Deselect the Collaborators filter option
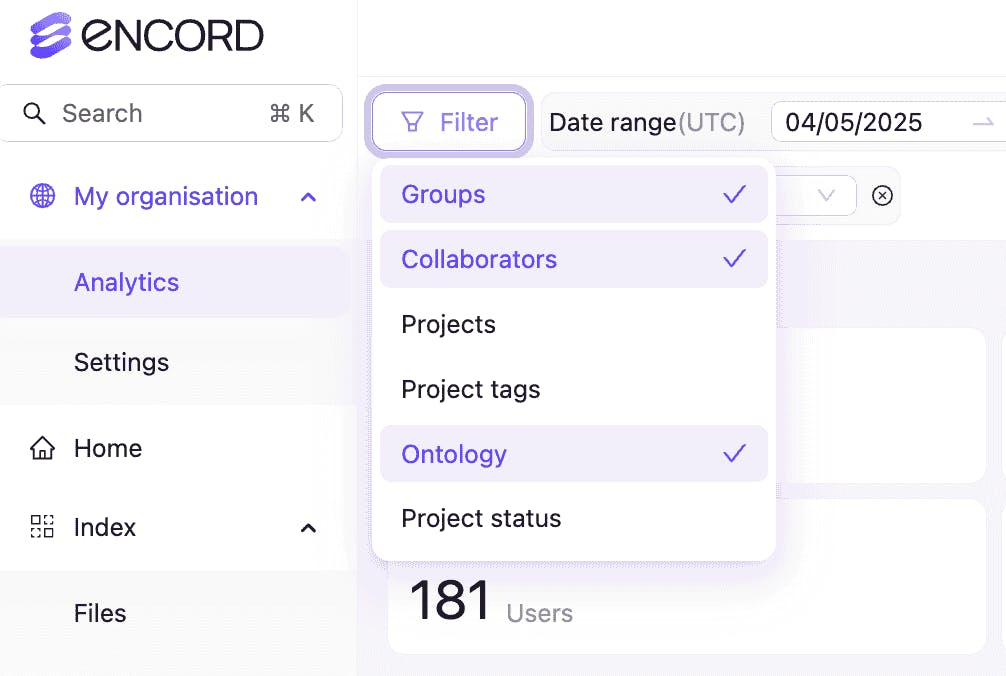Viewport: 1006px width, 676px height. click(x=574, y=259)
